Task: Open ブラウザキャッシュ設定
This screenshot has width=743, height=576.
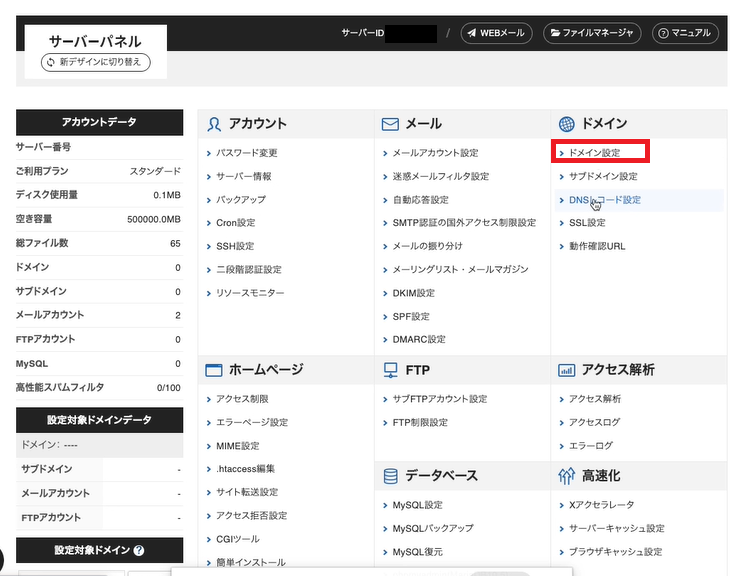Action: click(616, 552)
